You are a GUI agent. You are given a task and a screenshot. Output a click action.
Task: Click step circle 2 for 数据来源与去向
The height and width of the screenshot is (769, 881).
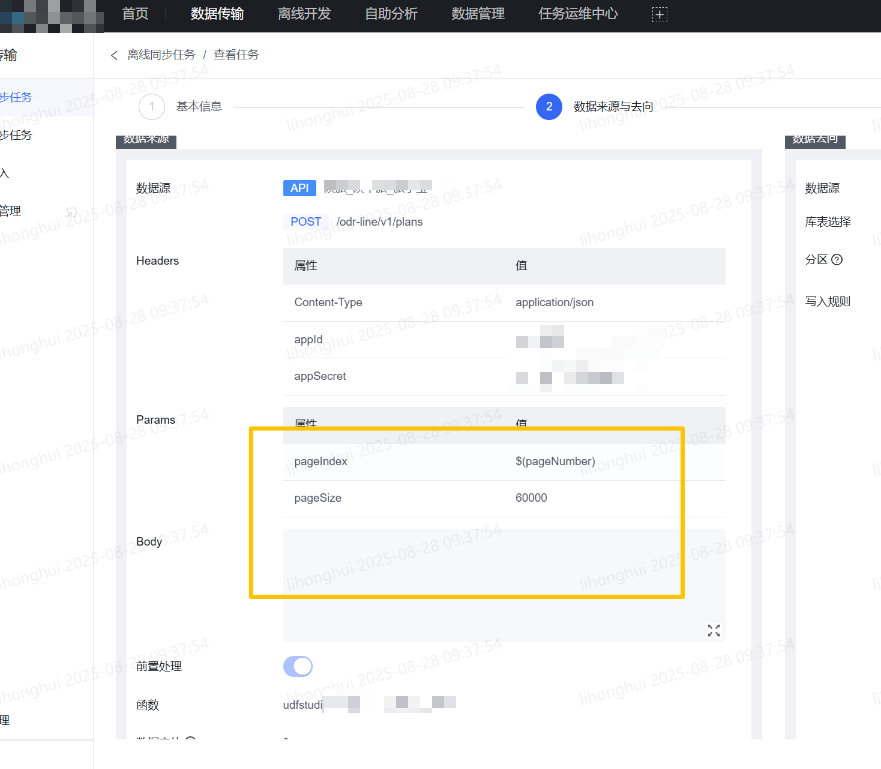click(x=549, y=105)
